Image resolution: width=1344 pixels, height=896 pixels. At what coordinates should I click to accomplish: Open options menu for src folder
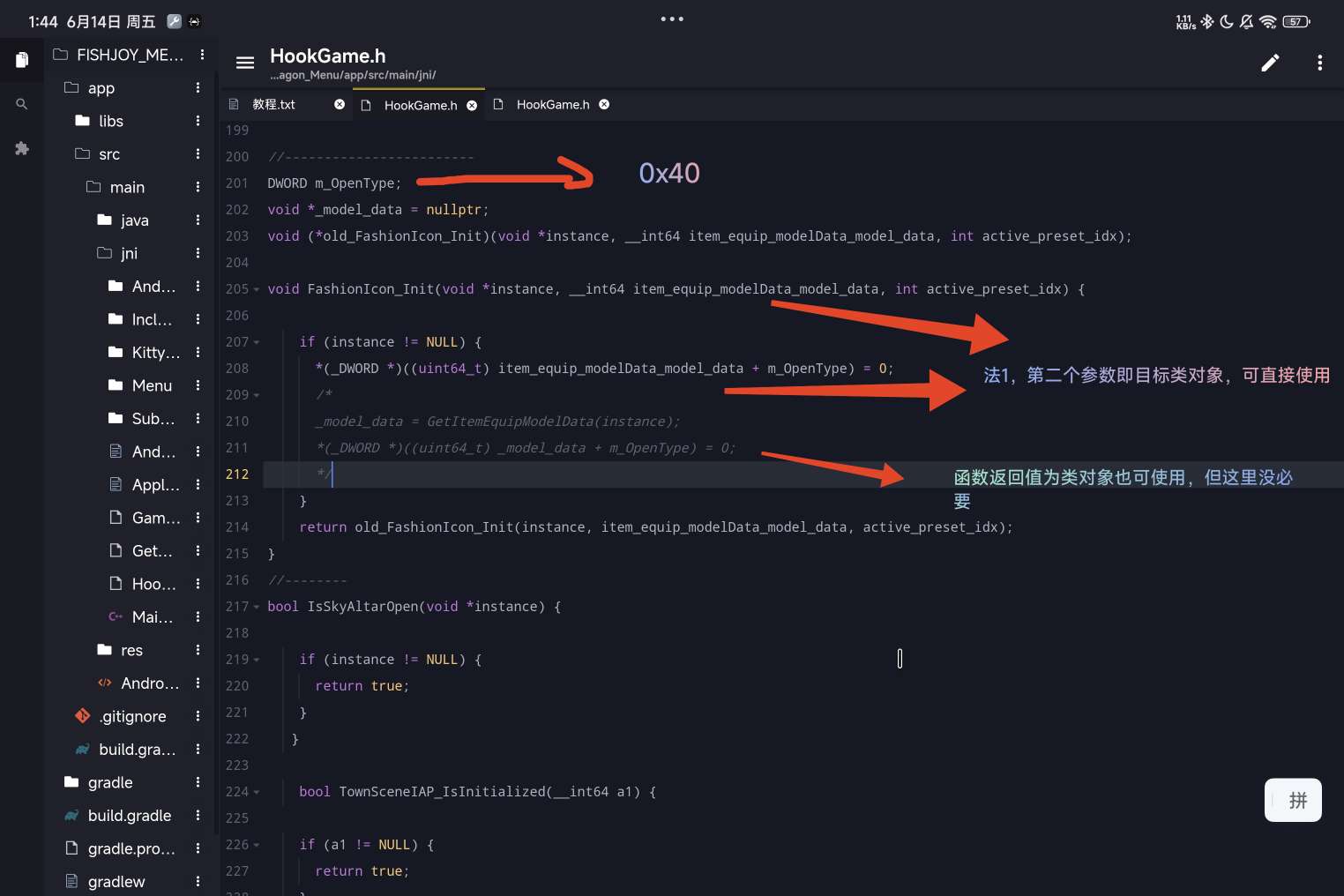[198, 153]
